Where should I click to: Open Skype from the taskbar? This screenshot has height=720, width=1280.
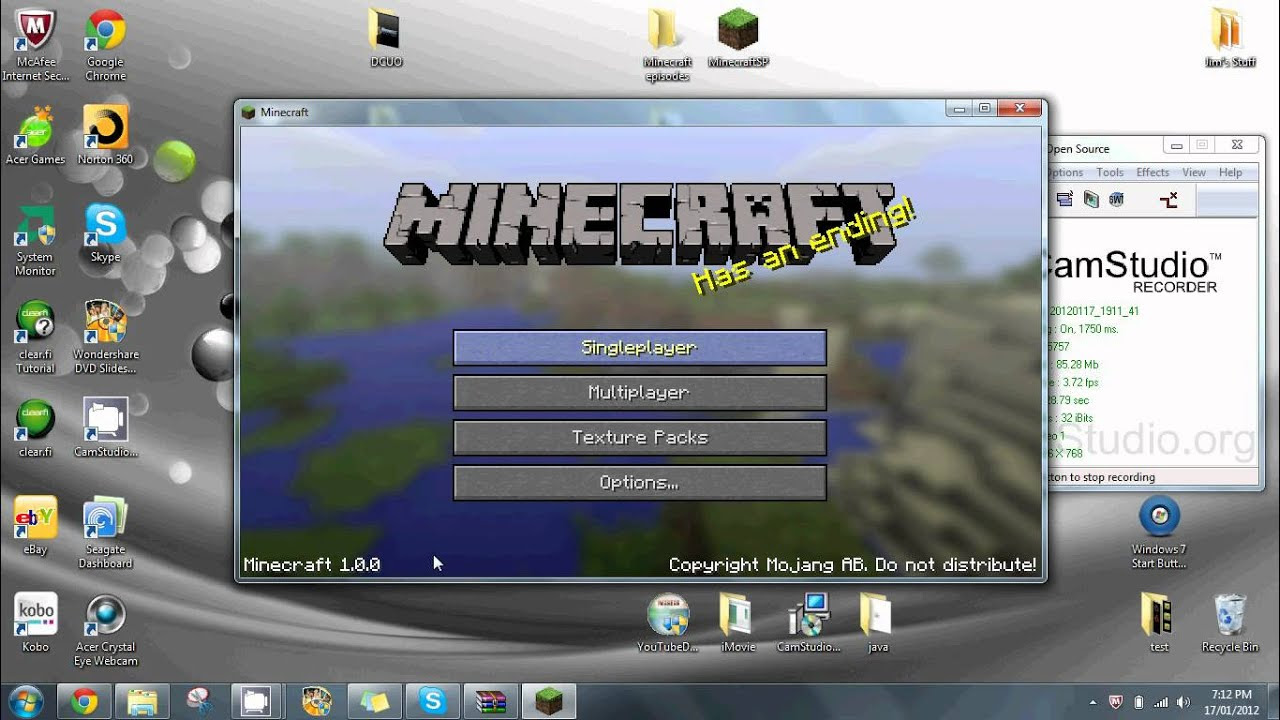(x=433, y=702)
